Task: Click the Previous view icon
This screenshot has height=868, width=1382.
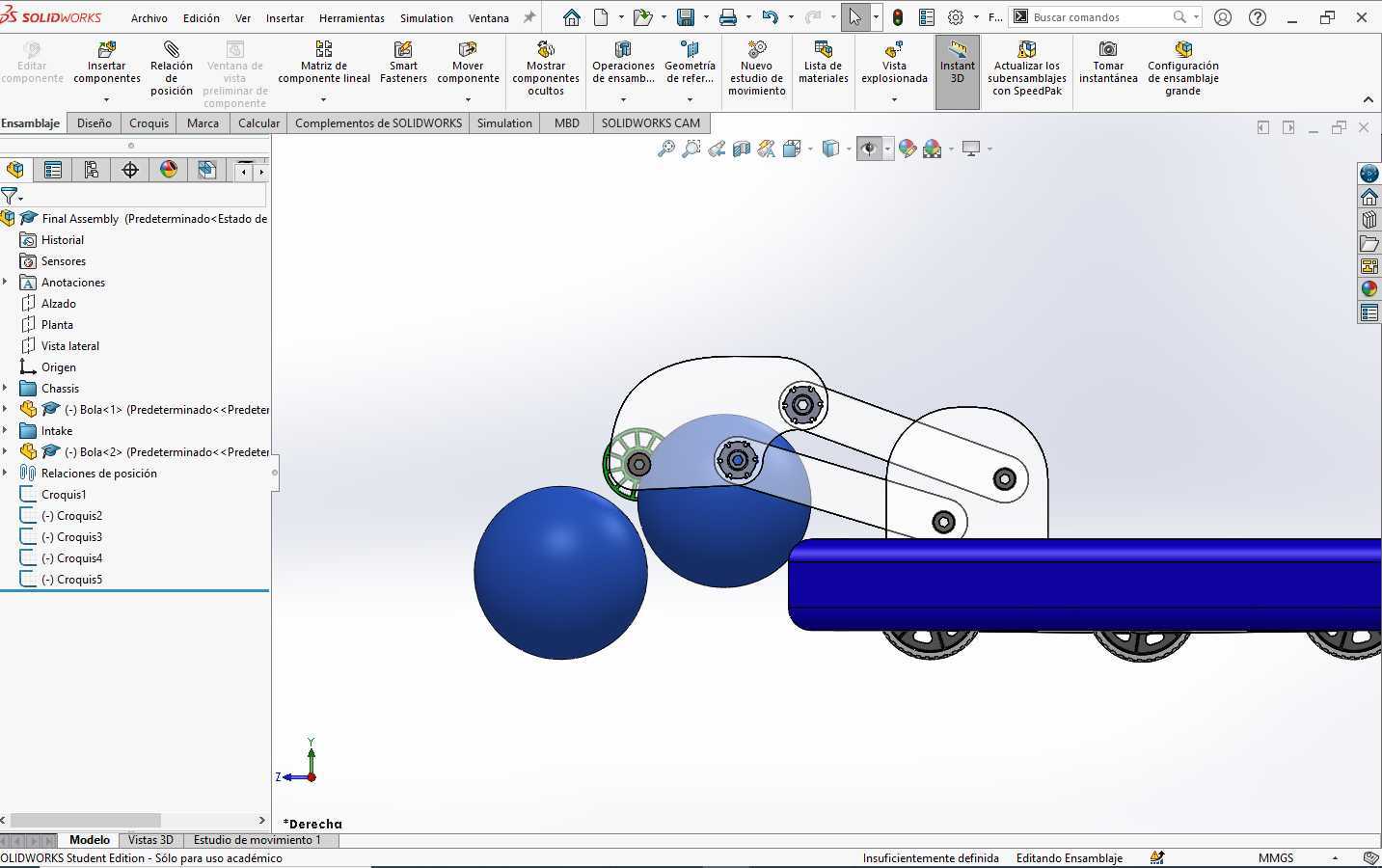Action: tap(717, 149)
